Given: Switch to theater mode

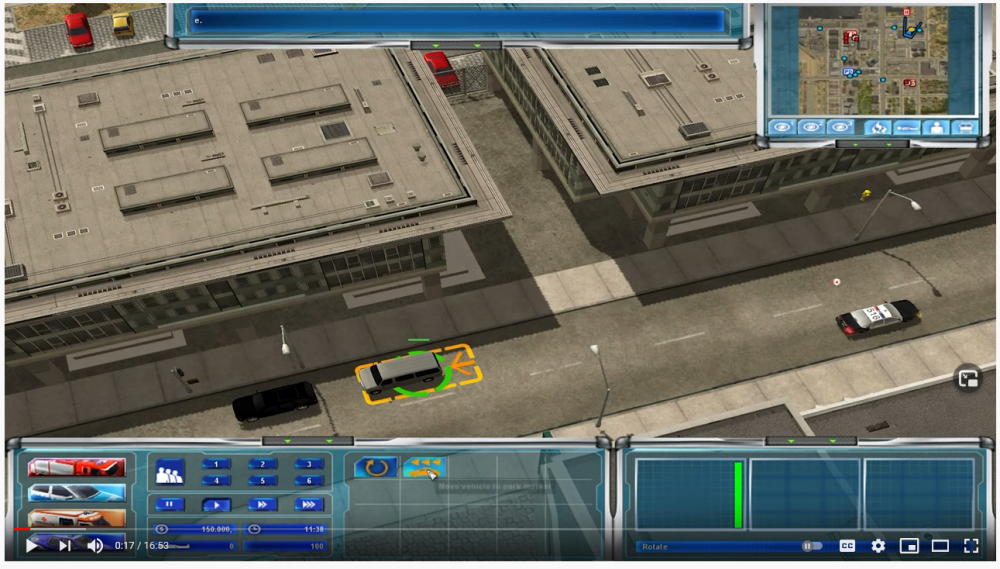Looking at the screenshot, I should [x=940, y=546].
